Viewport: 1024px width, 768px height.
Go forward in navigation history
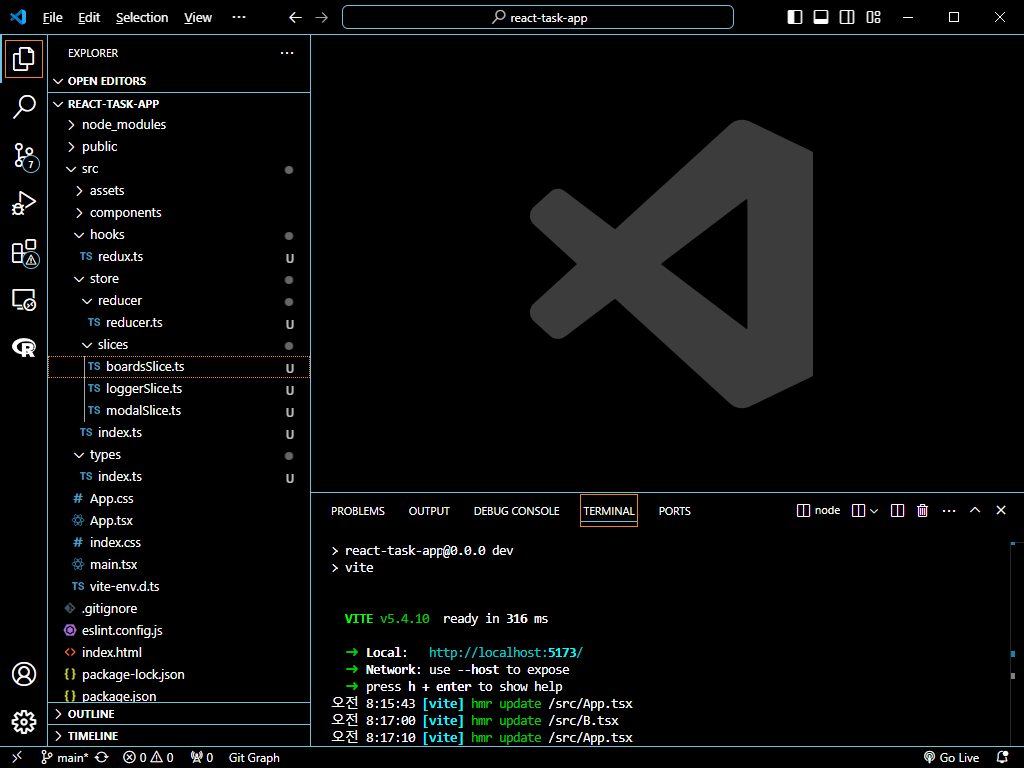(x=321, y=18)
